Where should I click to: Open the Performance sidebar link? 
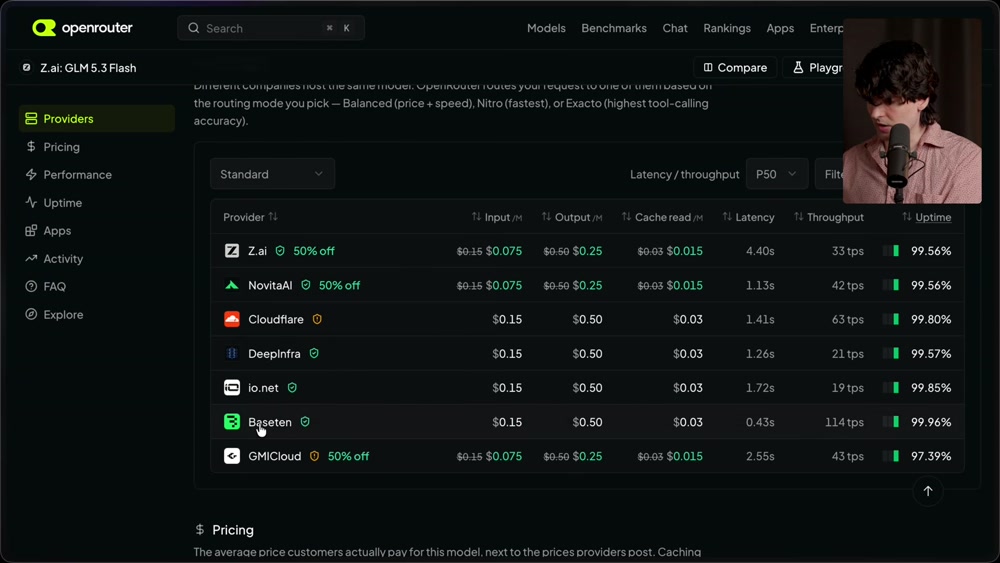point(77,175)
